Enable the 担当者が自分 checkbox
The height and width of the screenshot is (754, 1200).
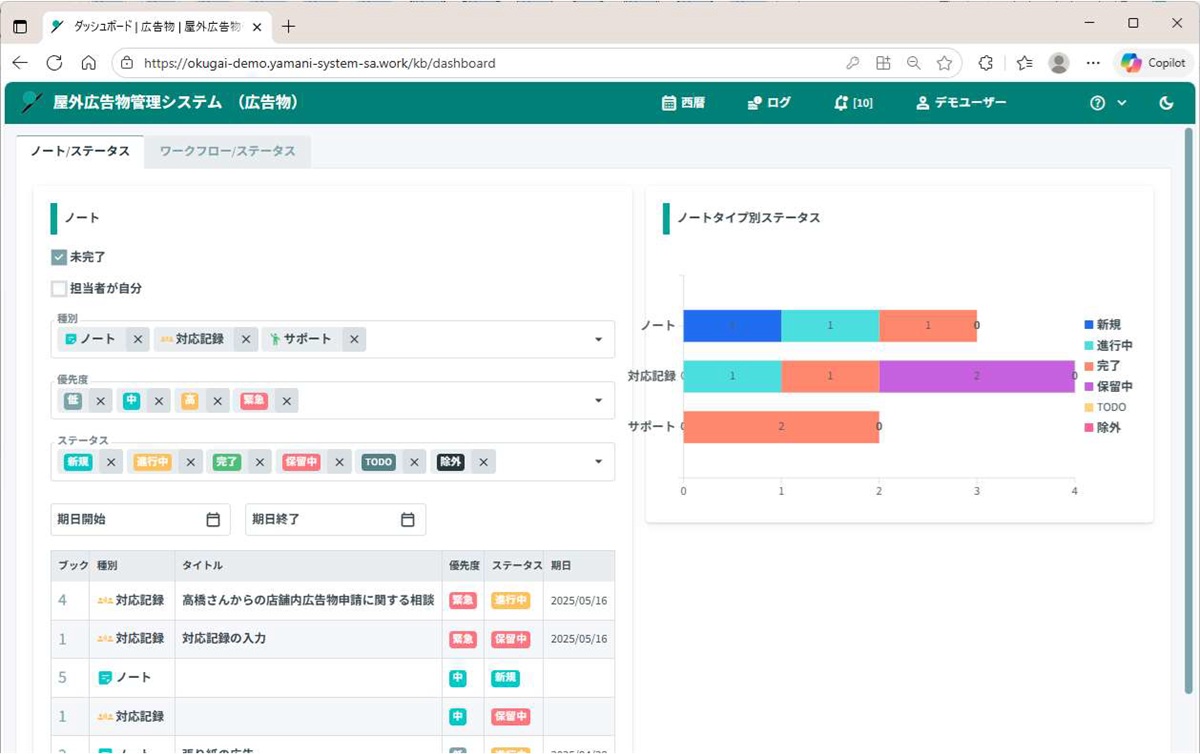(x=59, y=289)
